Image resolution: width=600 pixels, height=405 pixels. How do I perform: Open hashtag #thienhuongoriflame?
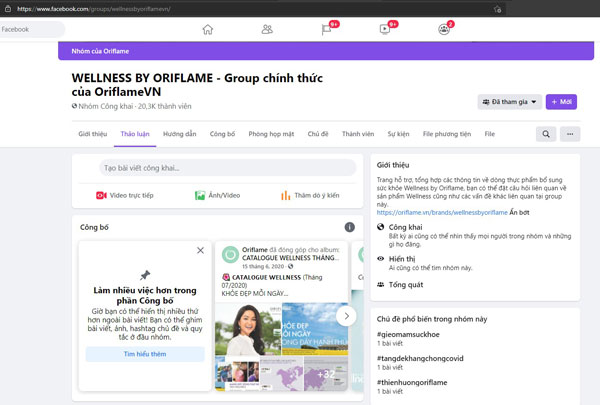(x=412, y=382)
